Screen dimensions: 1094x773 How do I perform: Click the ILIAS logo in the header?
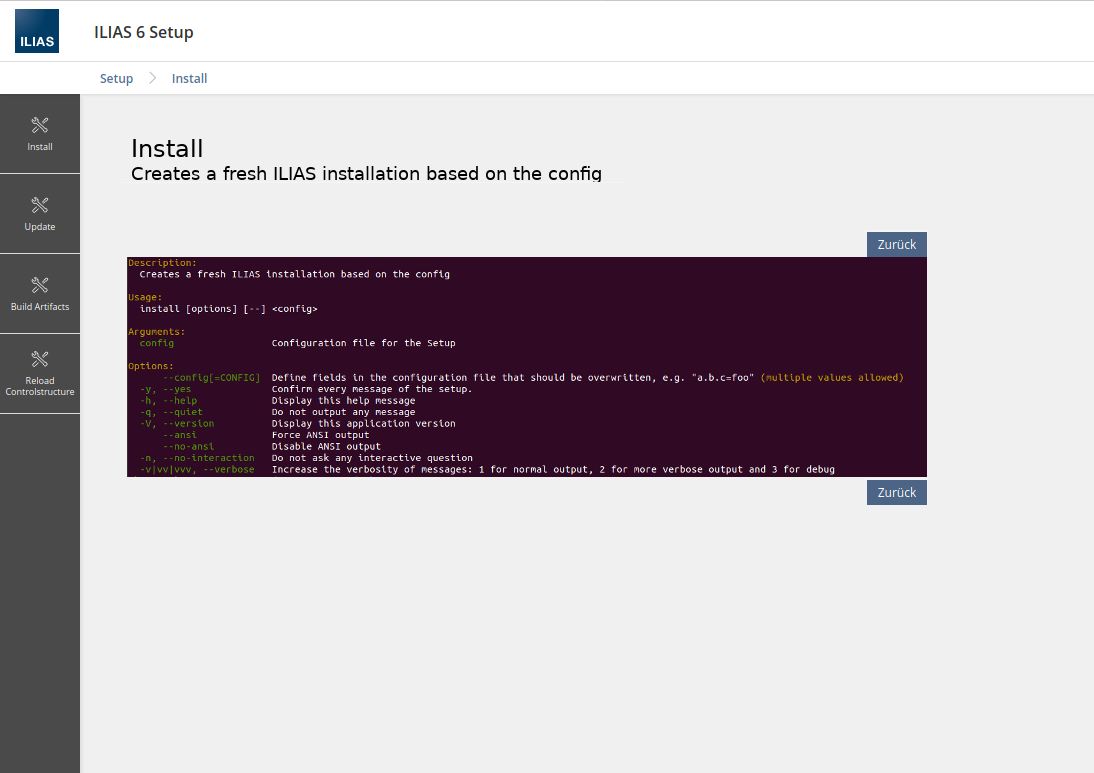pyautogui.click(x=37, y=31)
